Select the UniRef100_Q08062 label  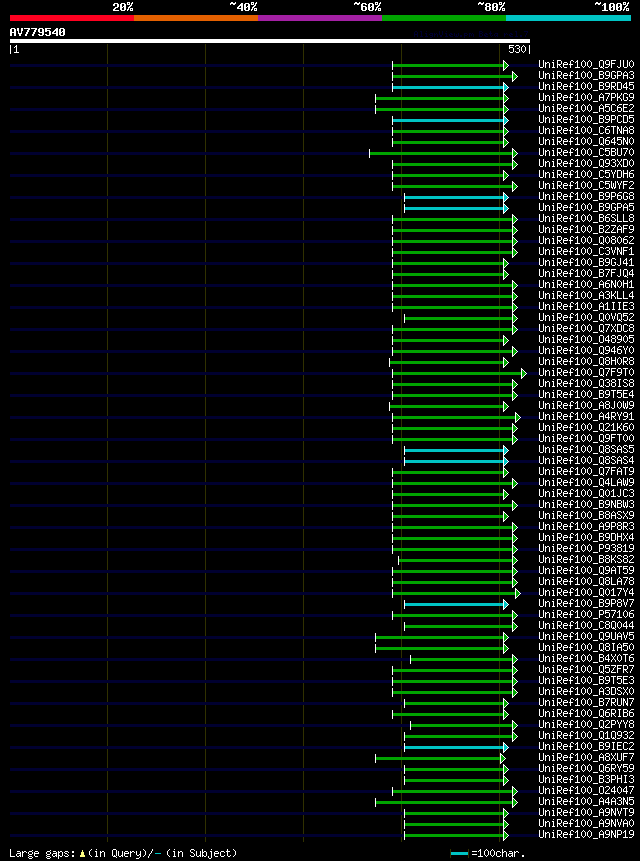point(586,241)
